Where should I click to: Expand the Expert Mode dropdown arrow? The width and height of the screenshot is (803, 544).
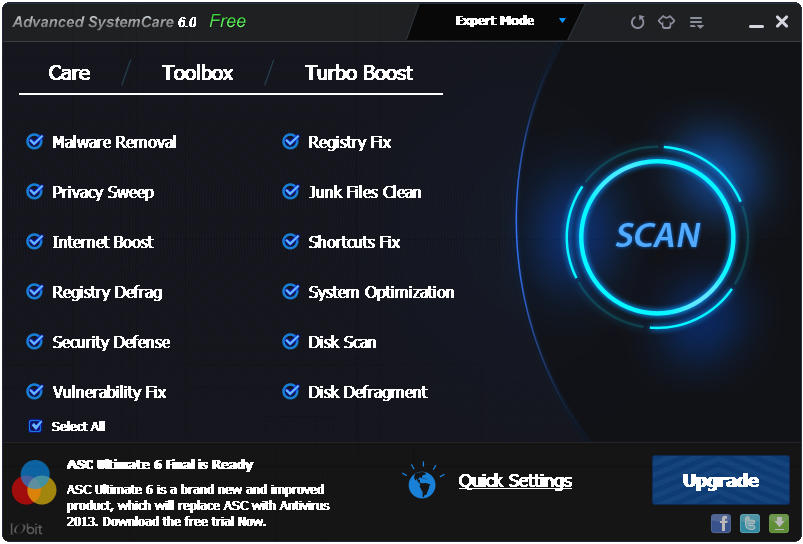pos(562,20)
